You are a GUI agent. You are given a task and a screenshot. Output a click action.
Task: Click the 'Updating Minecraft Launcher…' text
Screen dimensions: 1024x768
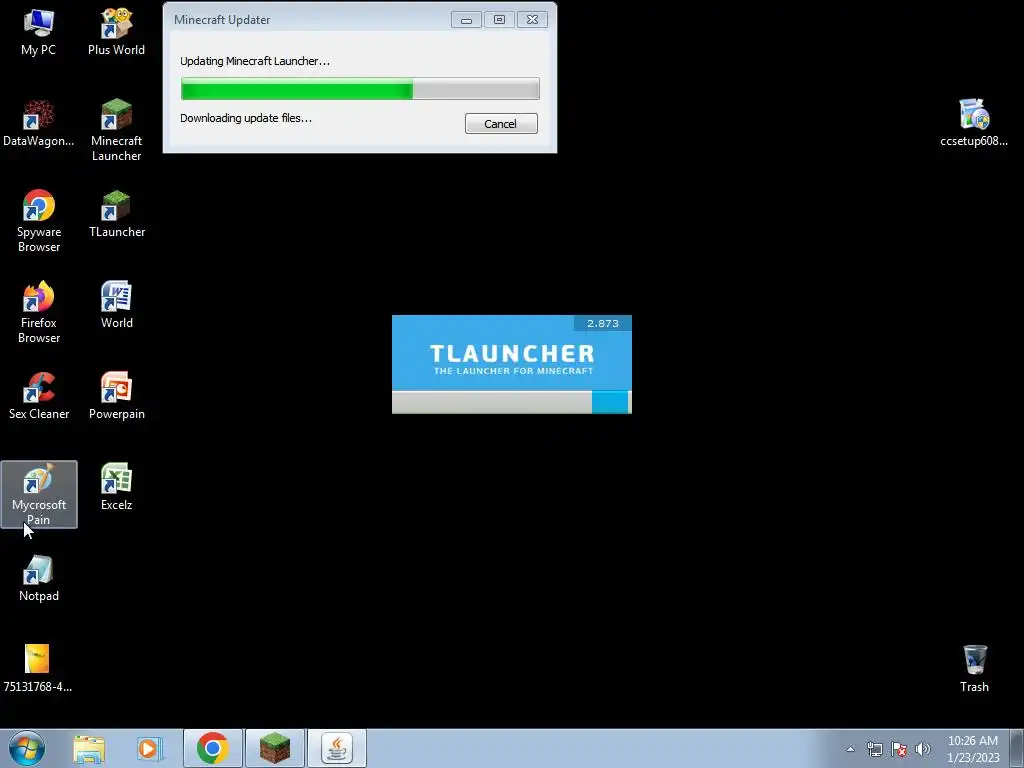(x=255, y=61)
